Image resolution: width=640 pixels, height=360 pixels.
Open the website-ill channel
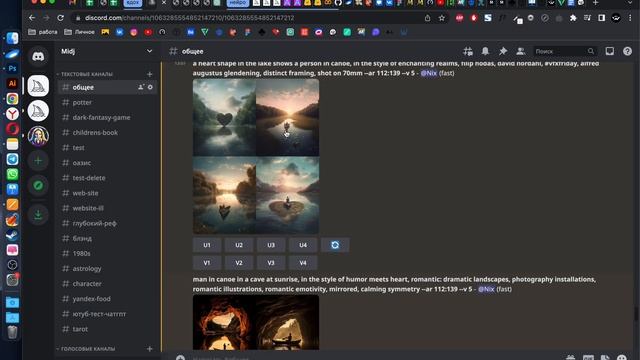click(108, 208)
